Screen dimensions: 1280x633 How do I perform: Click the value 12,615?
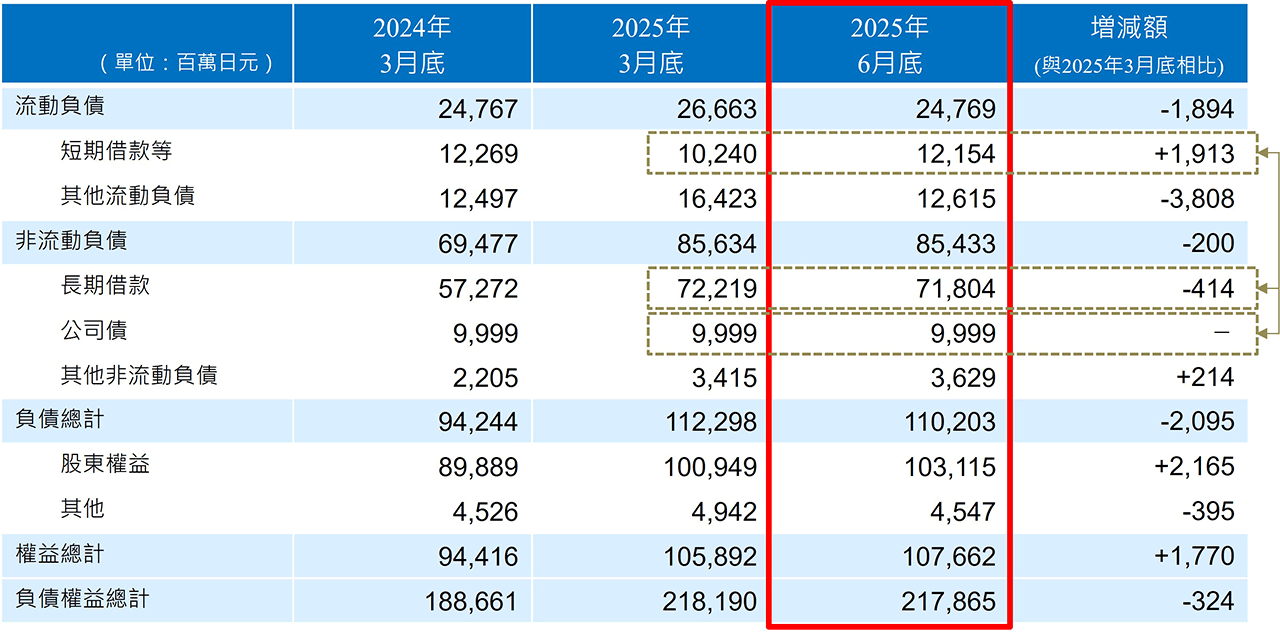[x=956, y=199]
